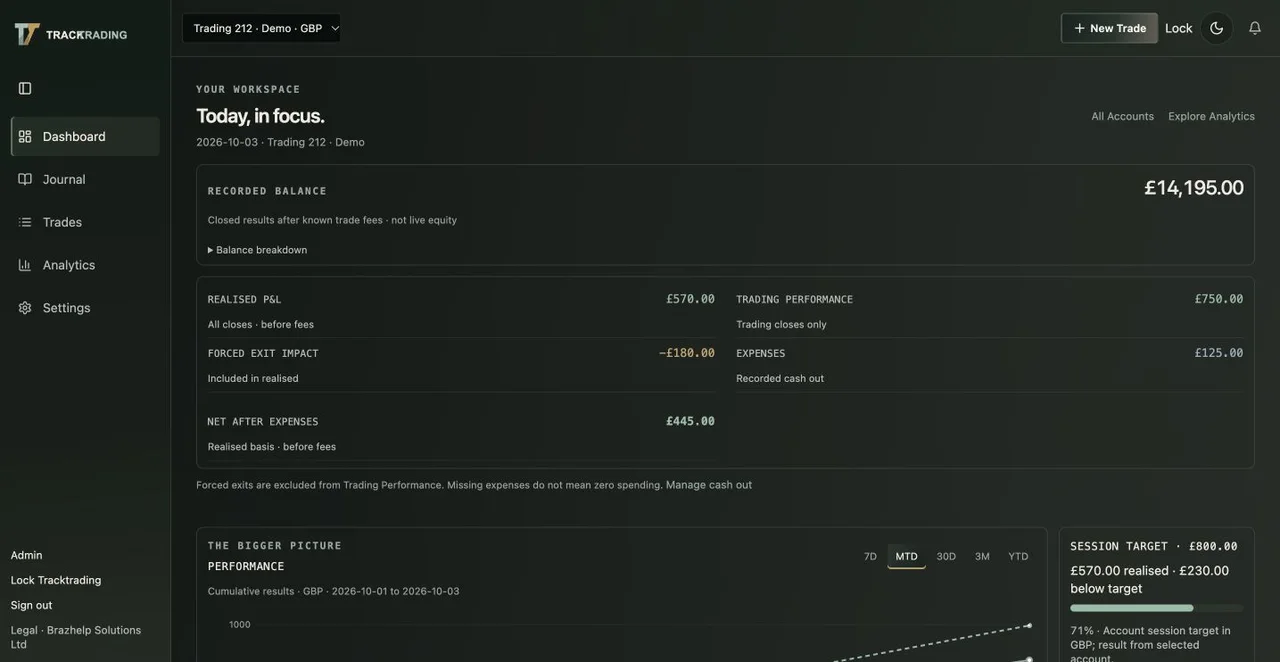Open the Trades section
Screen dimensions: 1280x662
(x=85, y=222)
